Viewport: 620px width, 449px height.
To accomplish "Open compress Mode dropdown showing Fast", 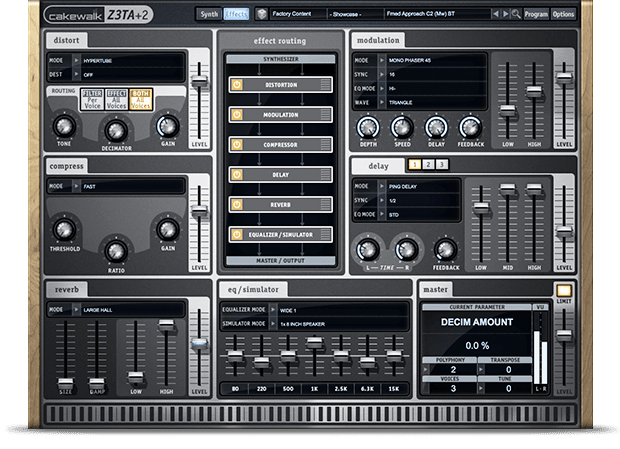I will 116,186.
